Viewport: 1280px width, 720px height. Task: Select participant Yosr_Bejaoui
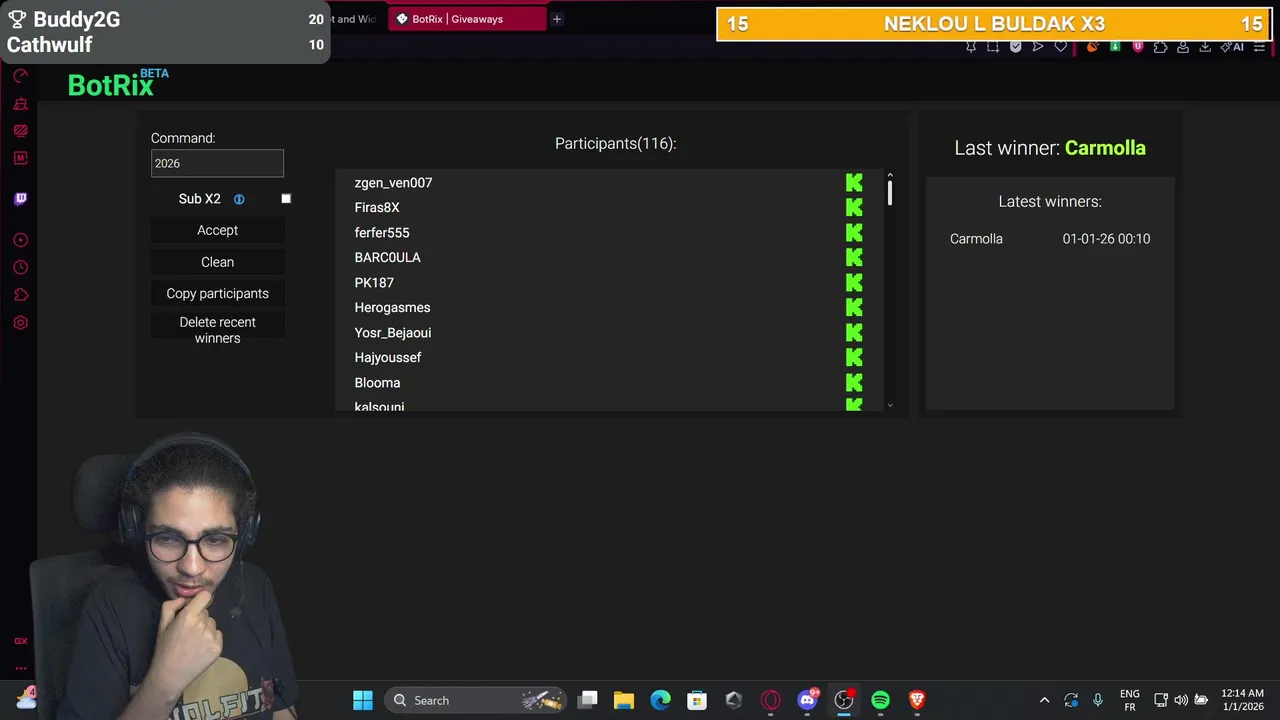click(x=393, y=332)
